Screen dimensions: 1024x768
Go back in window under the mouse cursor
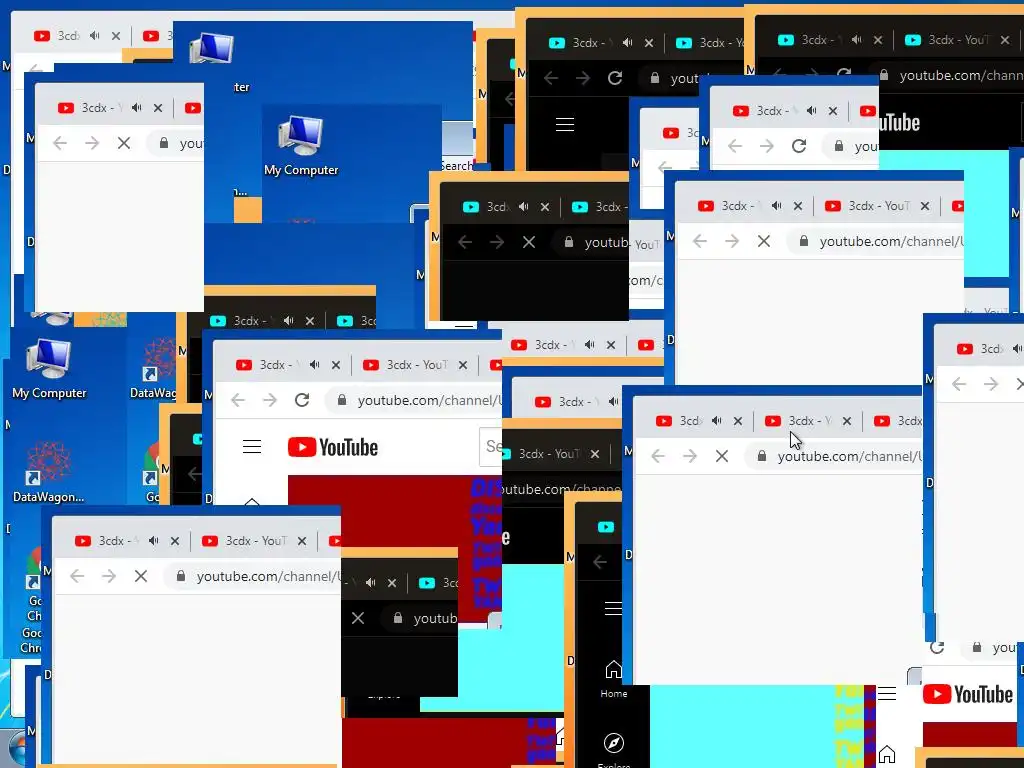(x=658, y=456)
